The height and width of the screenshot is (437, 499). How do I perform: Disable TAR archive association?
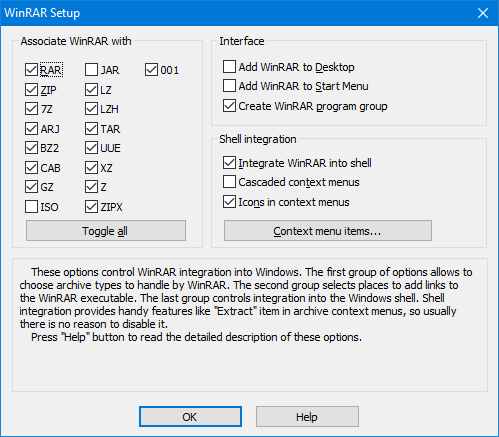tap(91, 129)
